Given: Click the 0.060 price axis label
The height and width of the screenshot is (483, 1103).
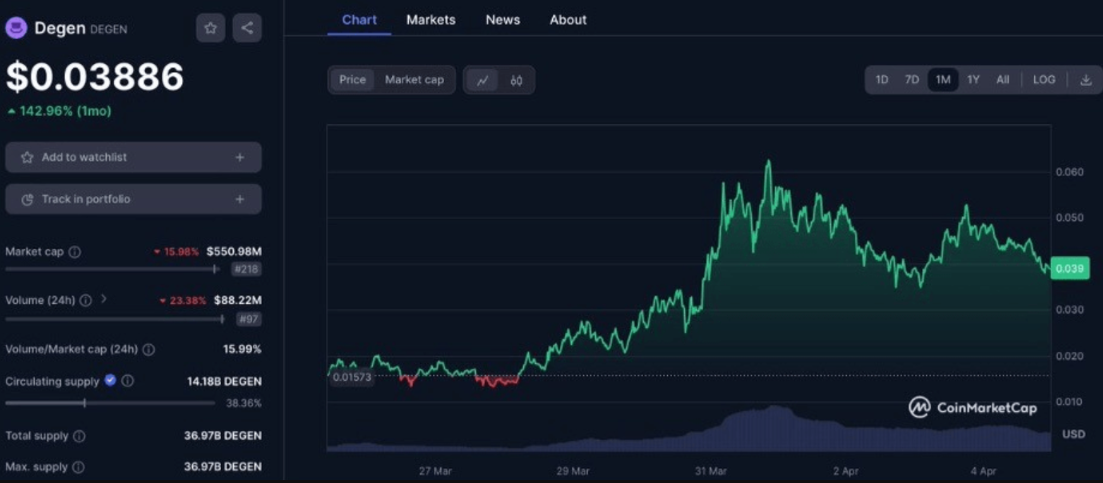Looking at the screenshot, I should click(1069, 172).
